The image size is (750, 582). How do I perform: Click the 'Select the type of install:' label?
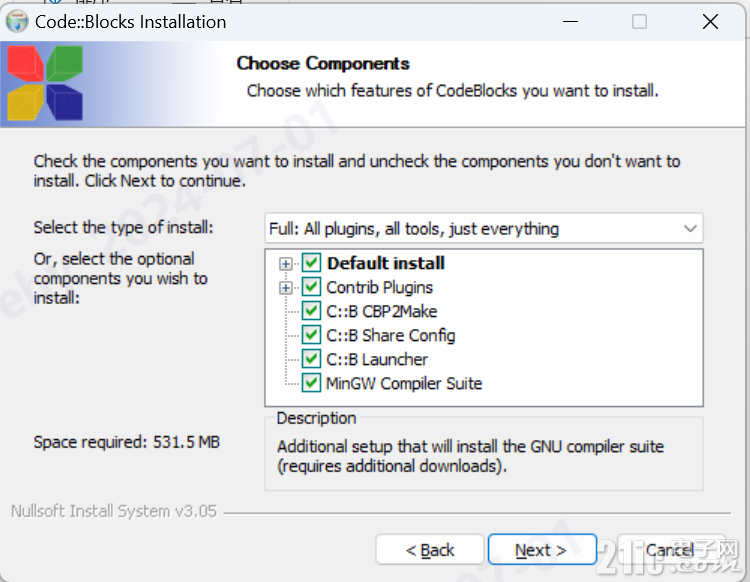pos(123,227)
